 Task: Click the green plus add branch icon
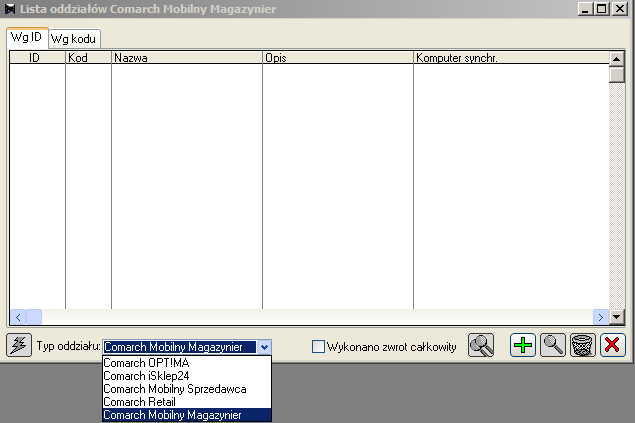522,345
